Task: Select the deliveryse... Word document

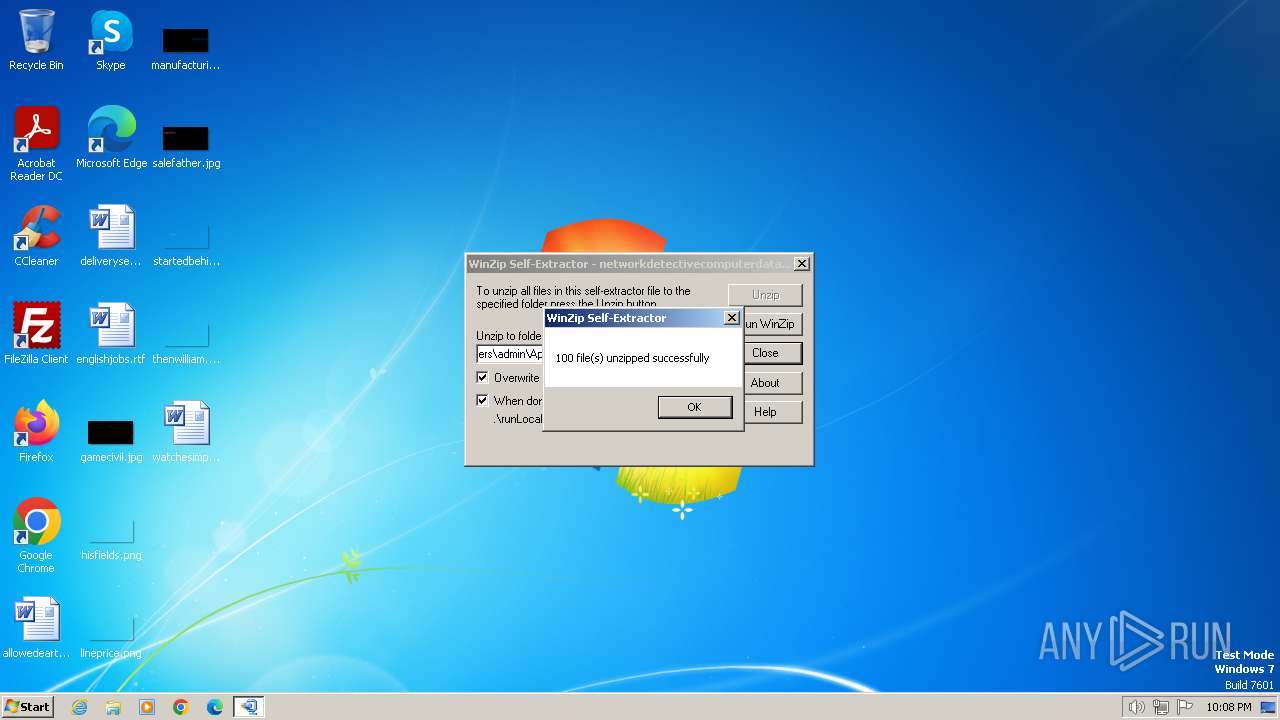Action: 111,236
